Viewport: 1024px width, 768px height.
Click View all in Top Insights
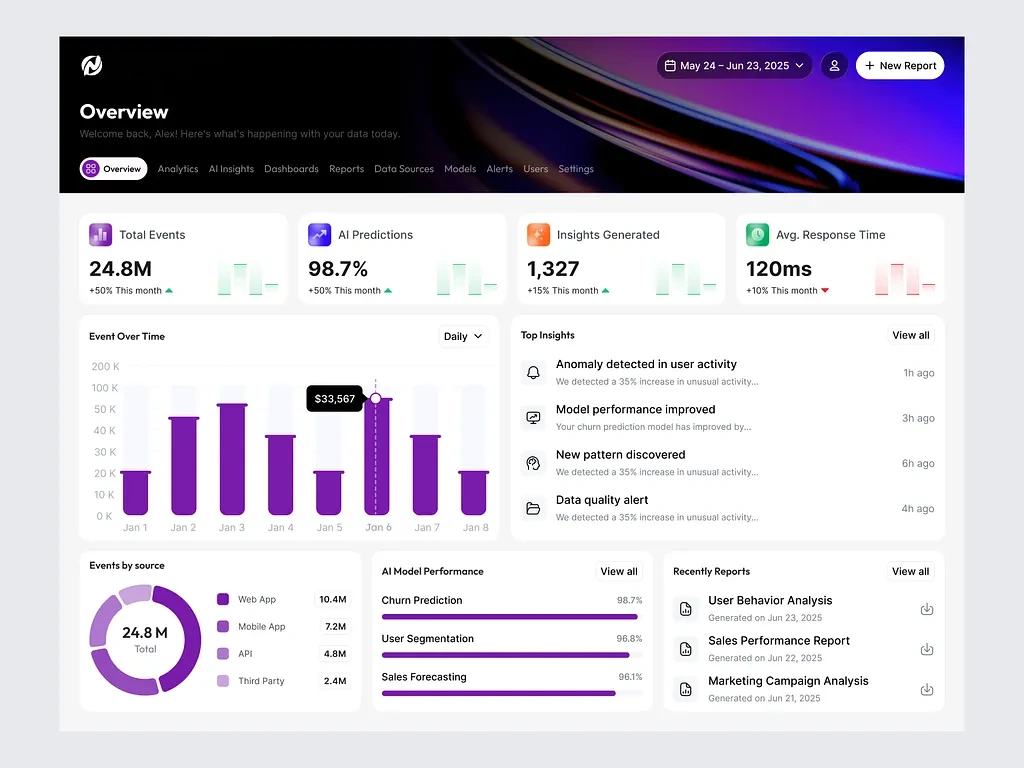click(910, 335)
